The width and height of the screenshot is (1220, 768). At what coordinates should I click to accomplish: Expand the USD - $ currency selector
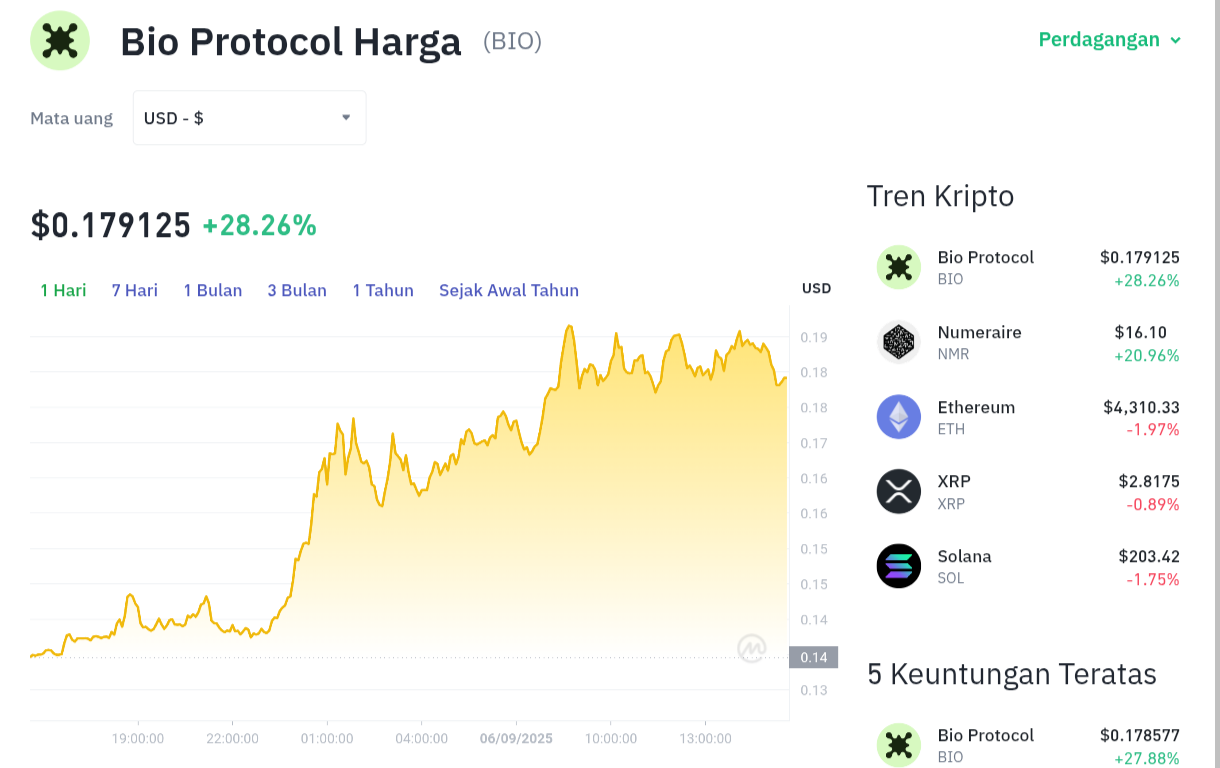249,118
